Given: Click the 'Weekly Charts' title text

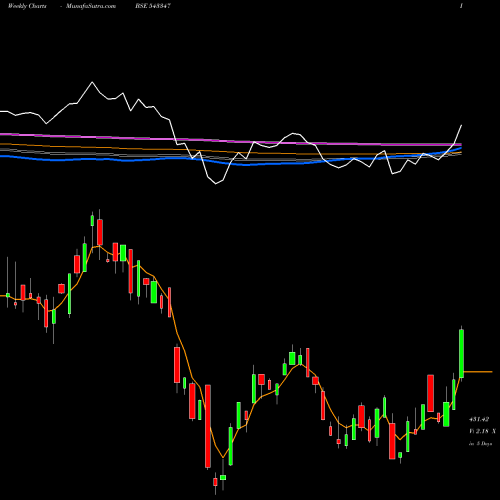Looking at the screenshot, I should click(27, 6).
